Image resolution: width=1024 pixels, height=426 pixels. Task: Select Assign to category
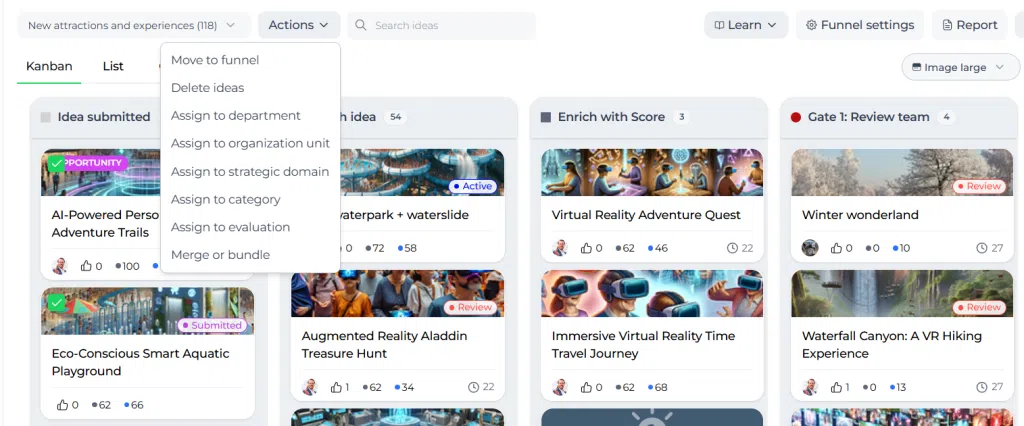coord(225,199)
